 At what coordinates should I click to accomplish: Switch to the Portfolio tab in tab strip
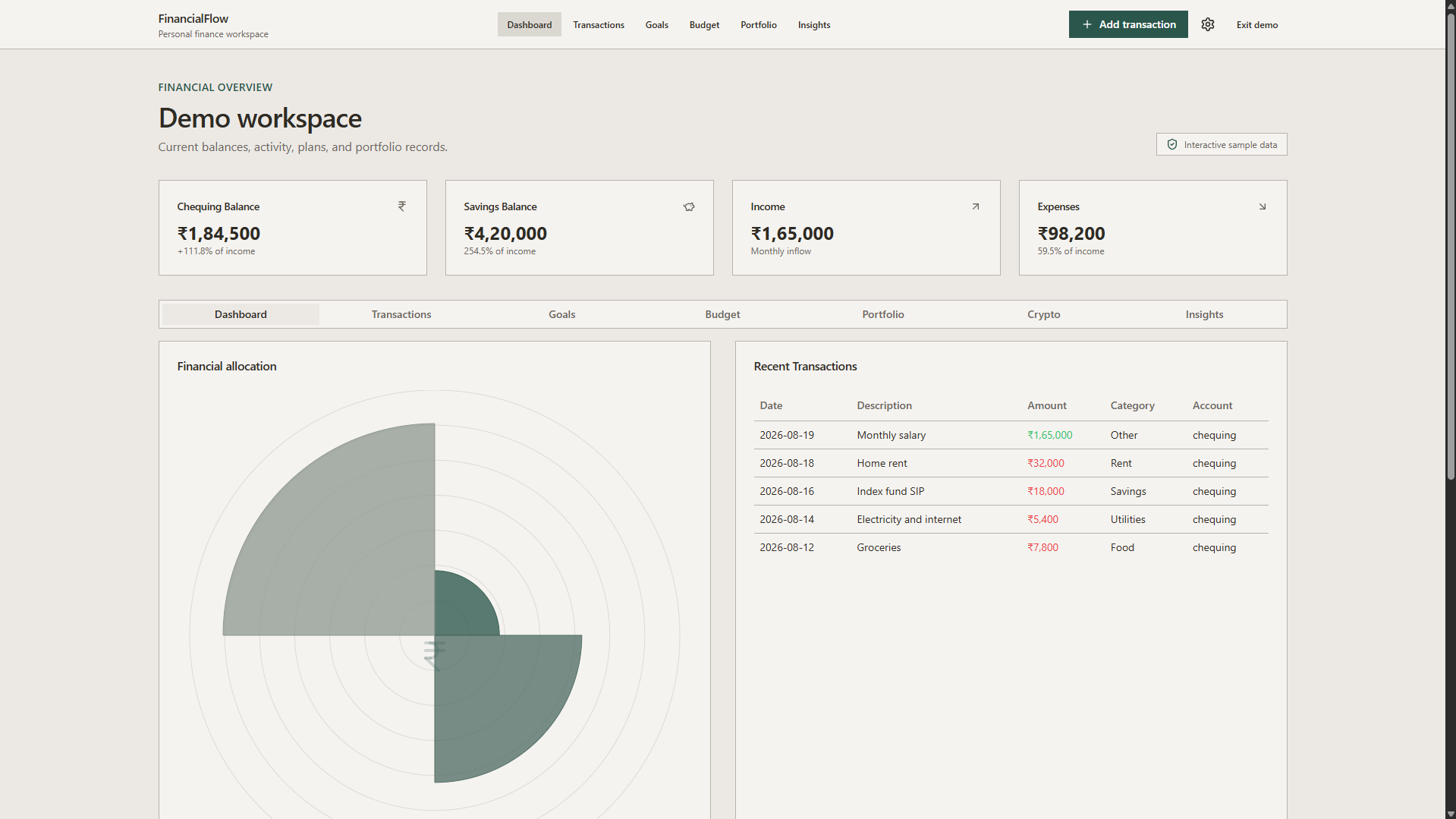(883, 314)
